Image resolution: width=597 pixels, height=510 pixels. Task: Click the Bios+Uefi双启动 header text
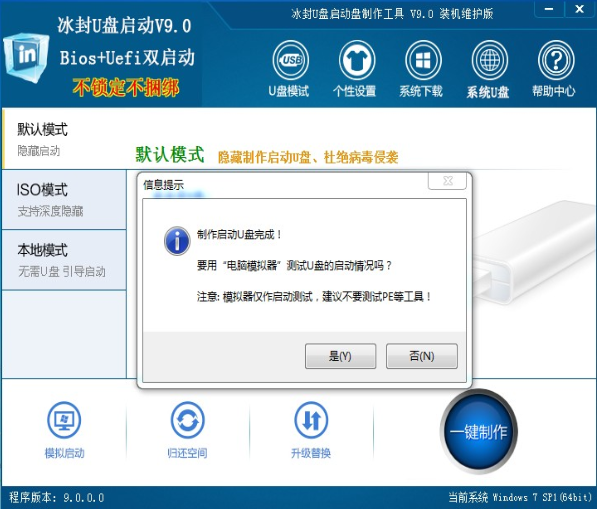coord(127,58)
